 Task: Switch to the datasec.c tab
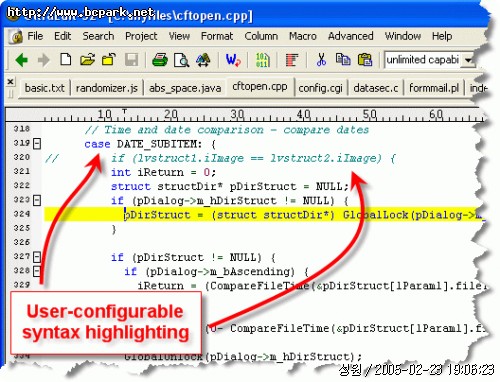(x=376, y=88)
